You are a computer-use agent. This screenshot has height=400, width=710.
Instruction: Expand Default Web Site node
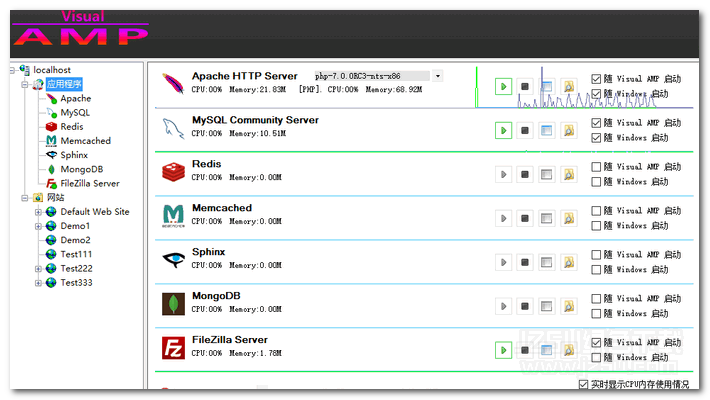38,212
